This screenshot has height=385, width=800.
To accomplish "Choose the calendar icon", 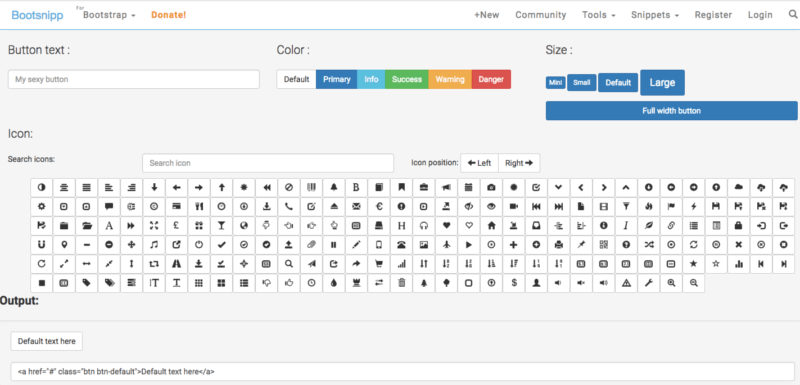I will 468,188.
